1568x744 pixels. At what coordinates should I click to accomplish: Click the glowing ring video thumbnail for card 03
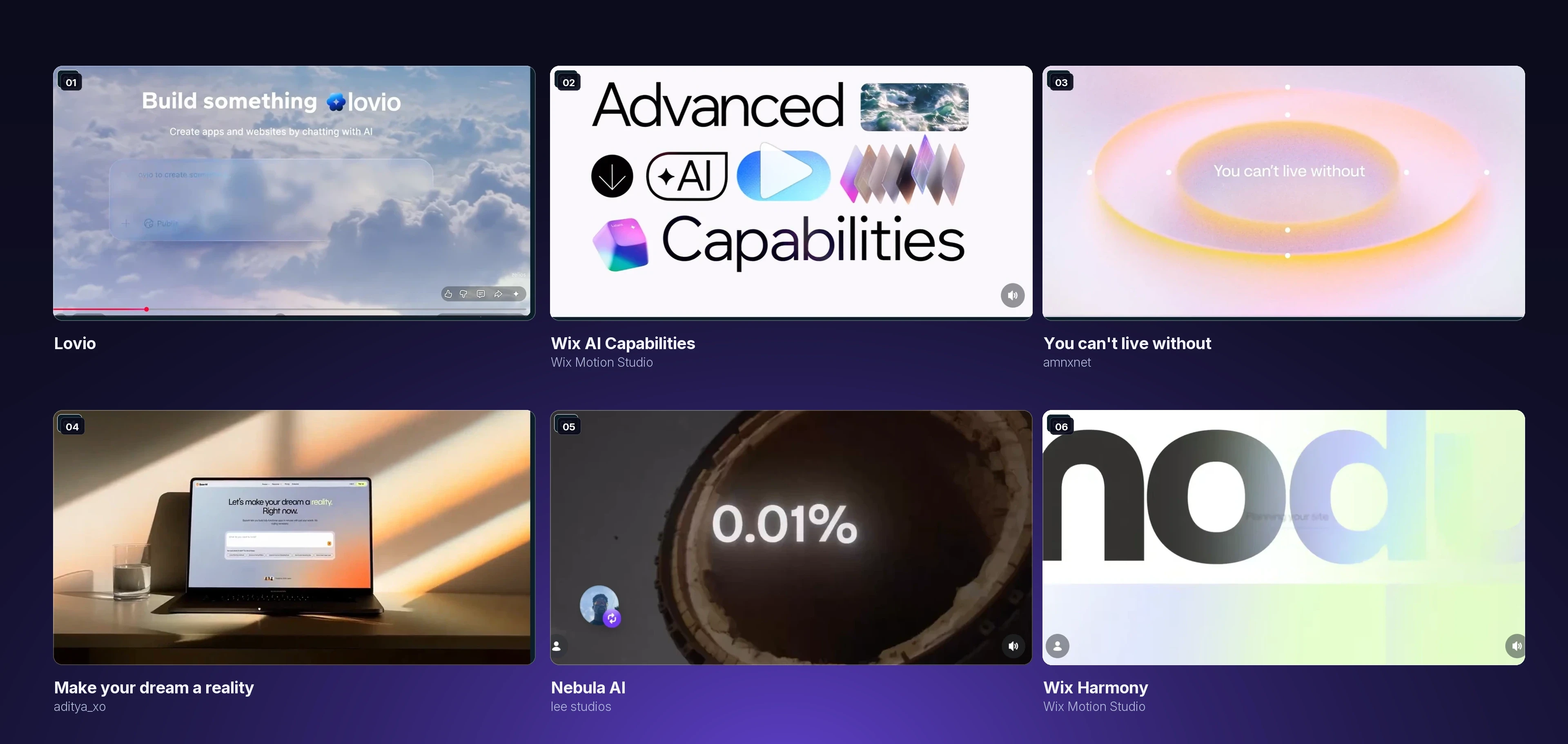pos(1284,192)
